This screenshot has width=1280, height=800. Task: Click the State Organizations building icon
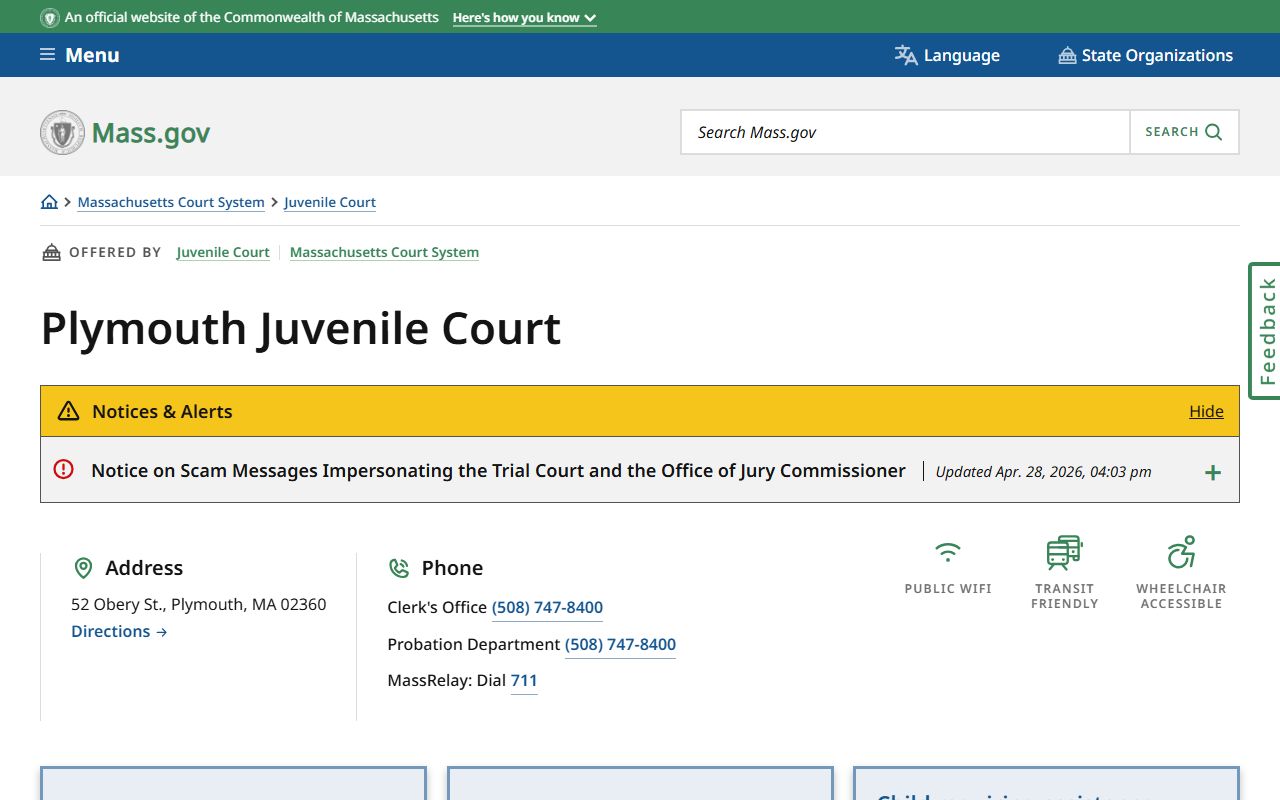click(x=1067, y=55)
